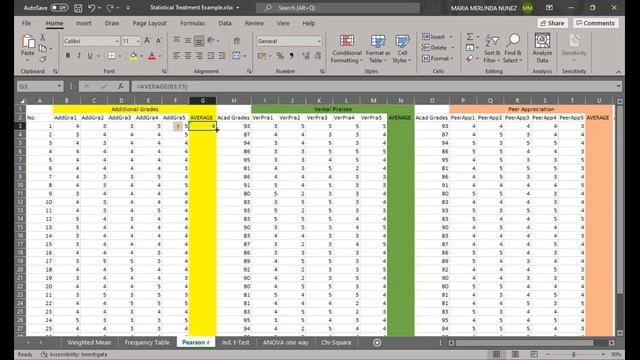
Task: Toggle italic formatting
Action: 79,56
